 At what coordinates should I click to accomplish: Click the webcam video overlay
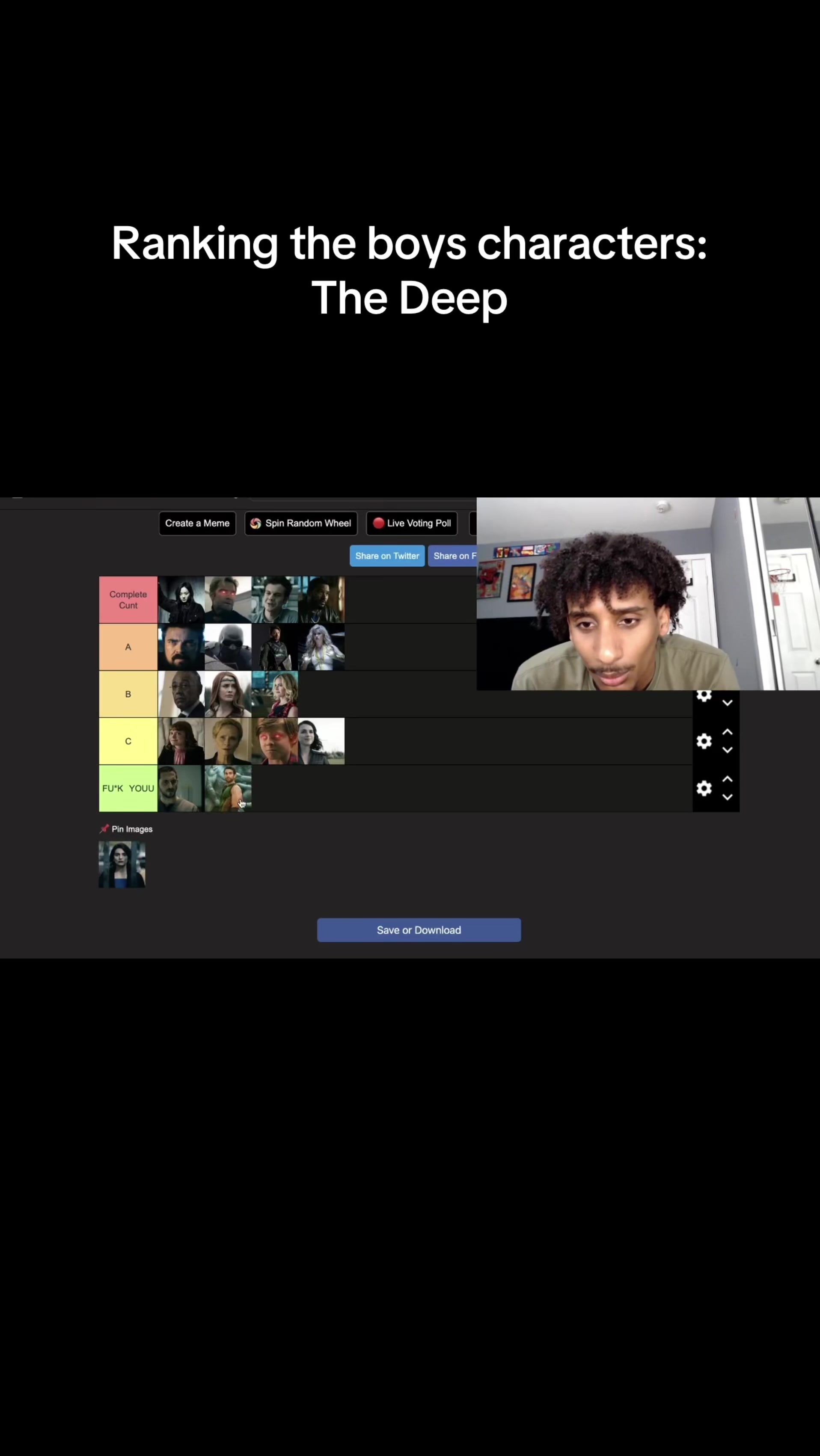648,594
